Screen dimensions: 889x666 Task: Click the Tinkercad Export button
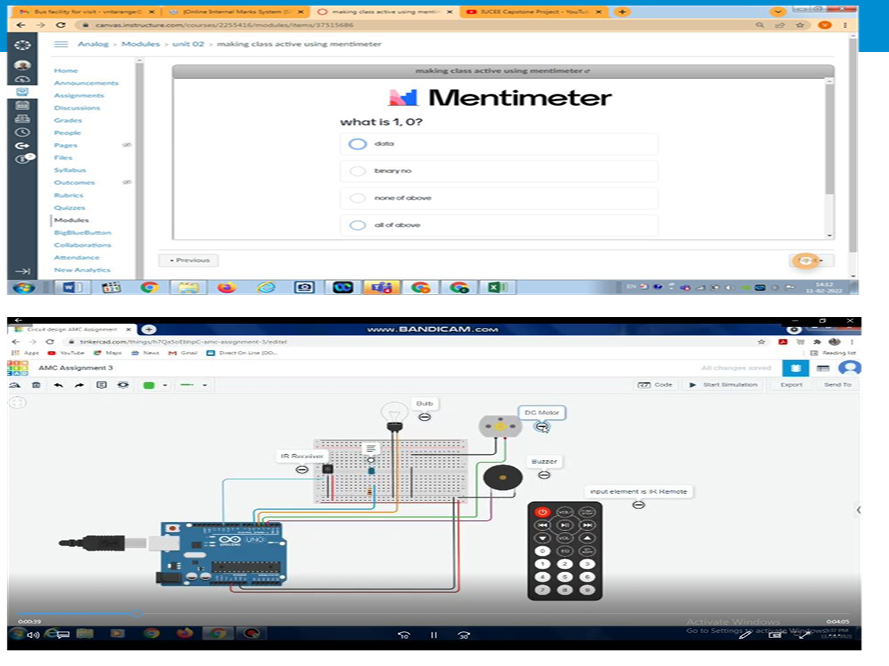[x=791, y=384]
